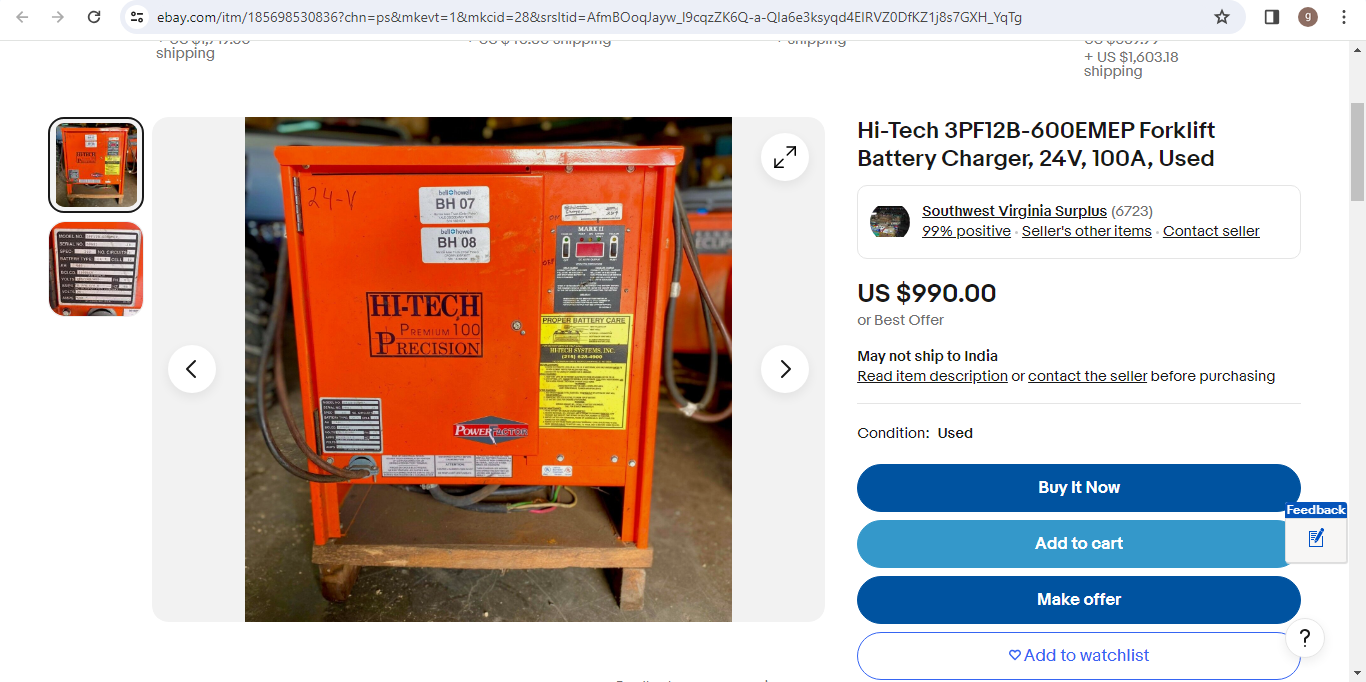Viewport: 1366px width, 682px height.
Task: Bookmark this page with the star icon
Action: pyautogui.click(x=1221, y=17)
